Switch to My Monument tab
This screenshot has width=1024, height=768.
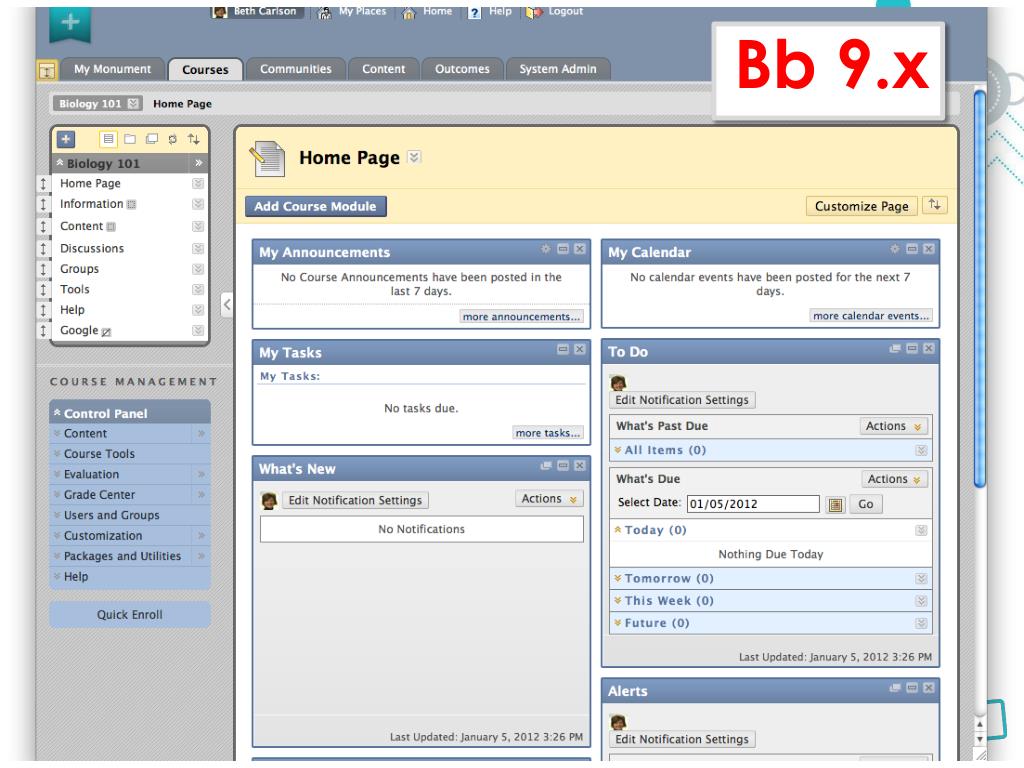coord(112,69)
